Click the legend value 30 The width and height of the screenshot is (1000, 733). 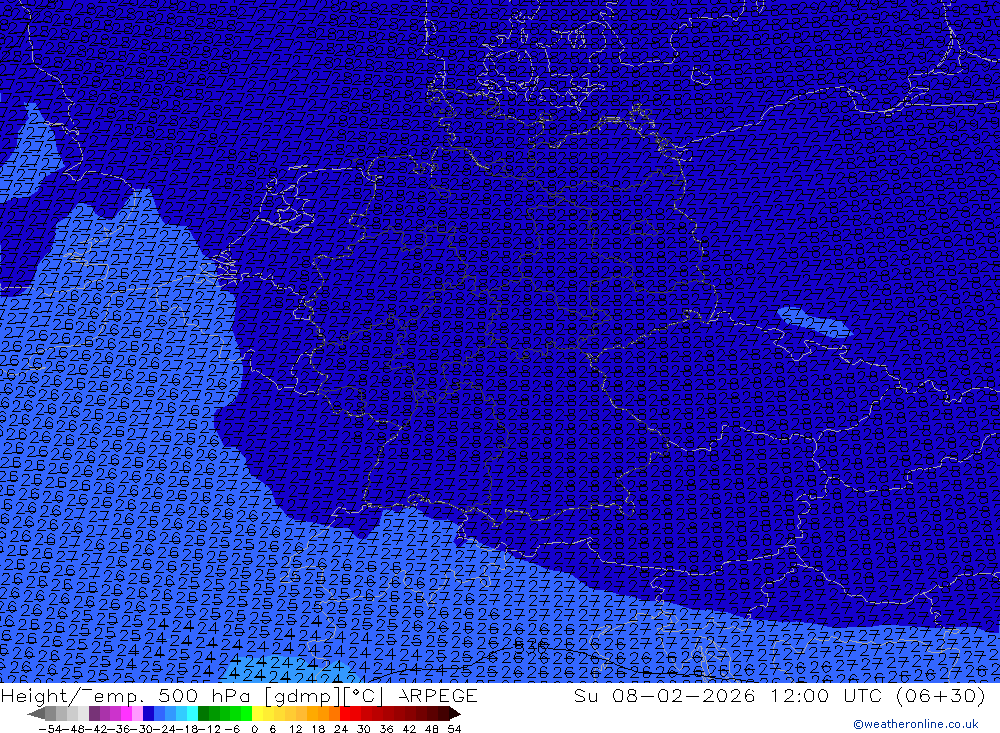coord(364,729)
